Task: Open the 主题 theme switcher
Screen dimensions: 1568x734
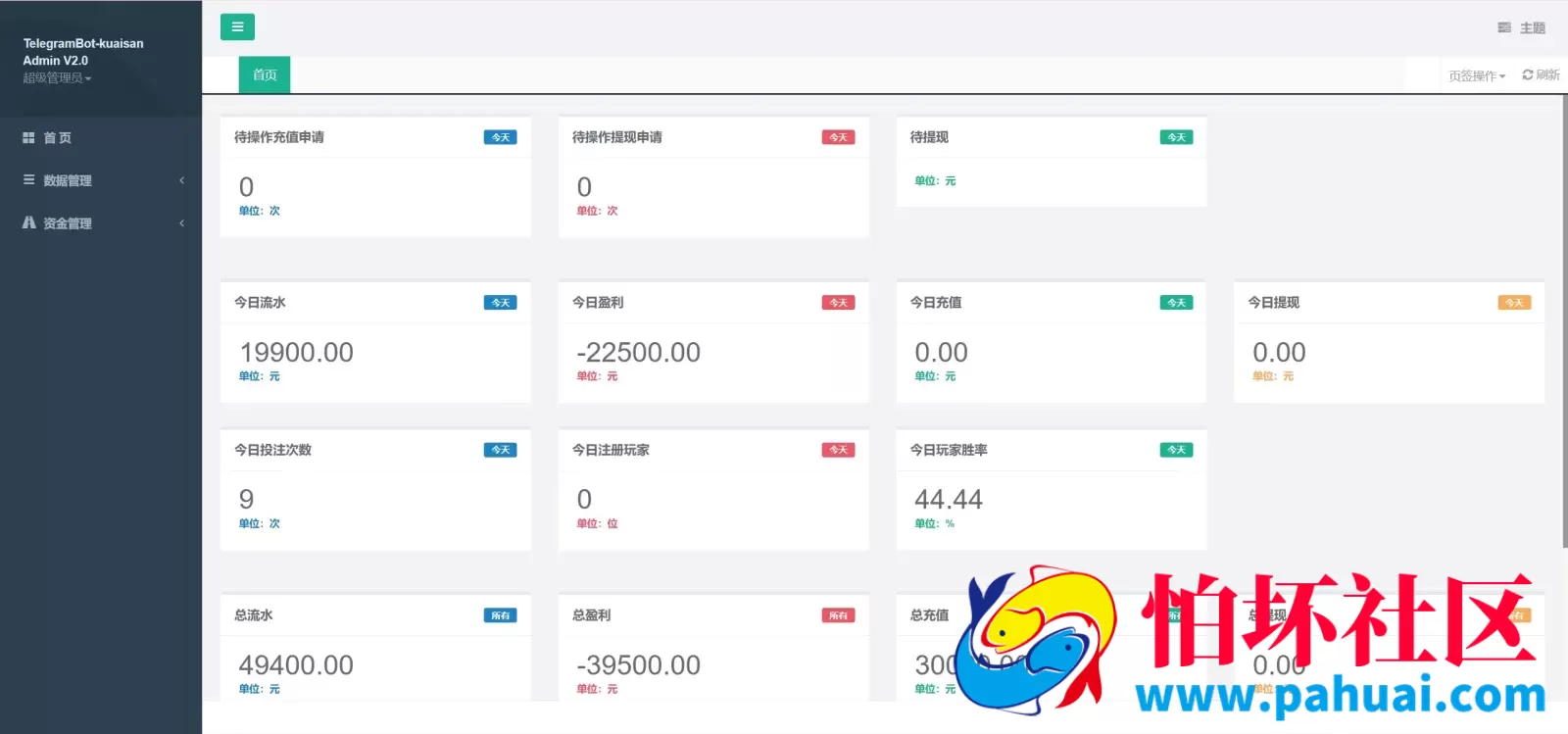Action: click(1521, 28)
